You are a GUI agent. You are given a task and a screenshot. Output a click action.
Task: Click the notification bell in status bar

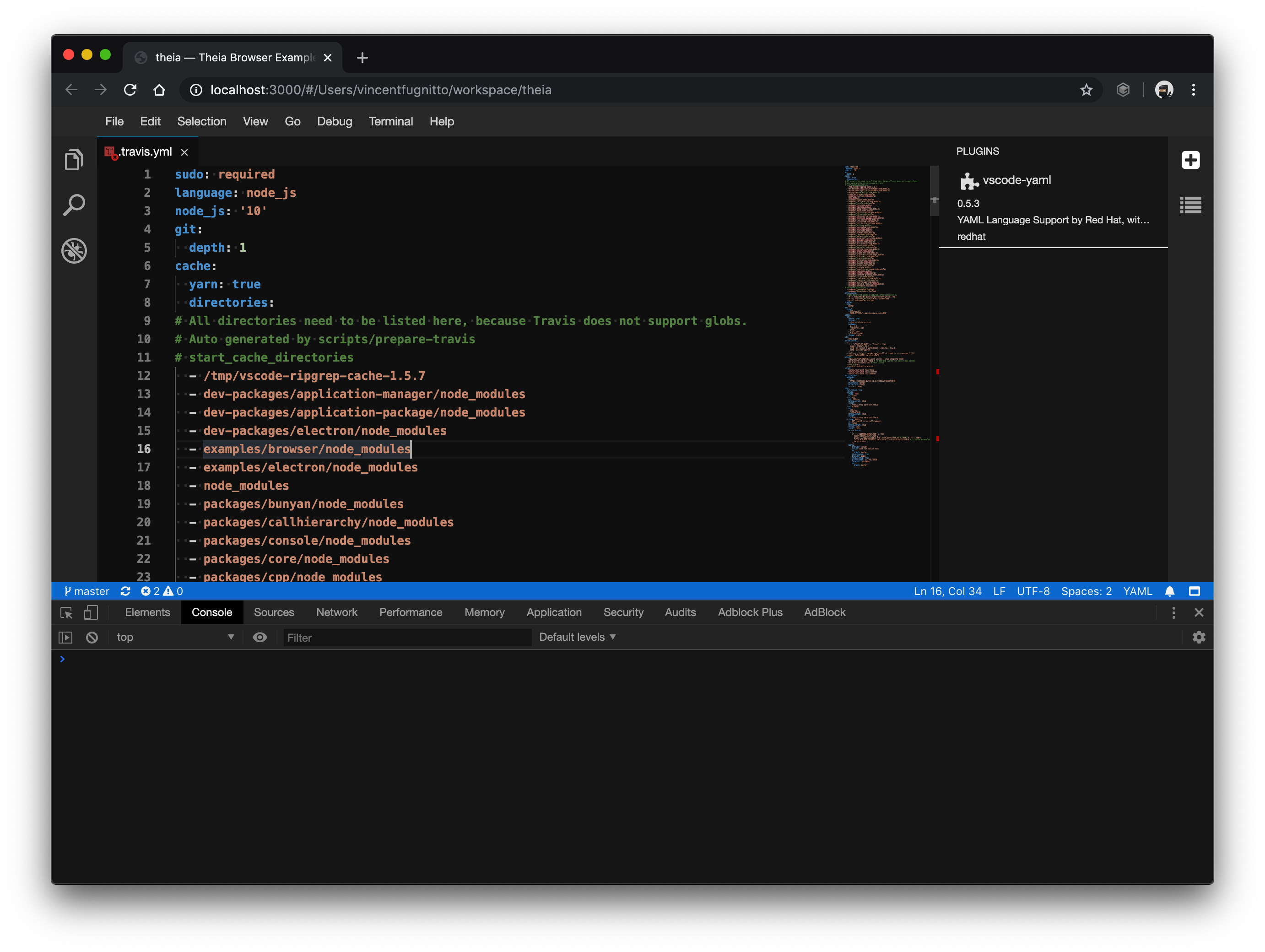coord(1169,591)
